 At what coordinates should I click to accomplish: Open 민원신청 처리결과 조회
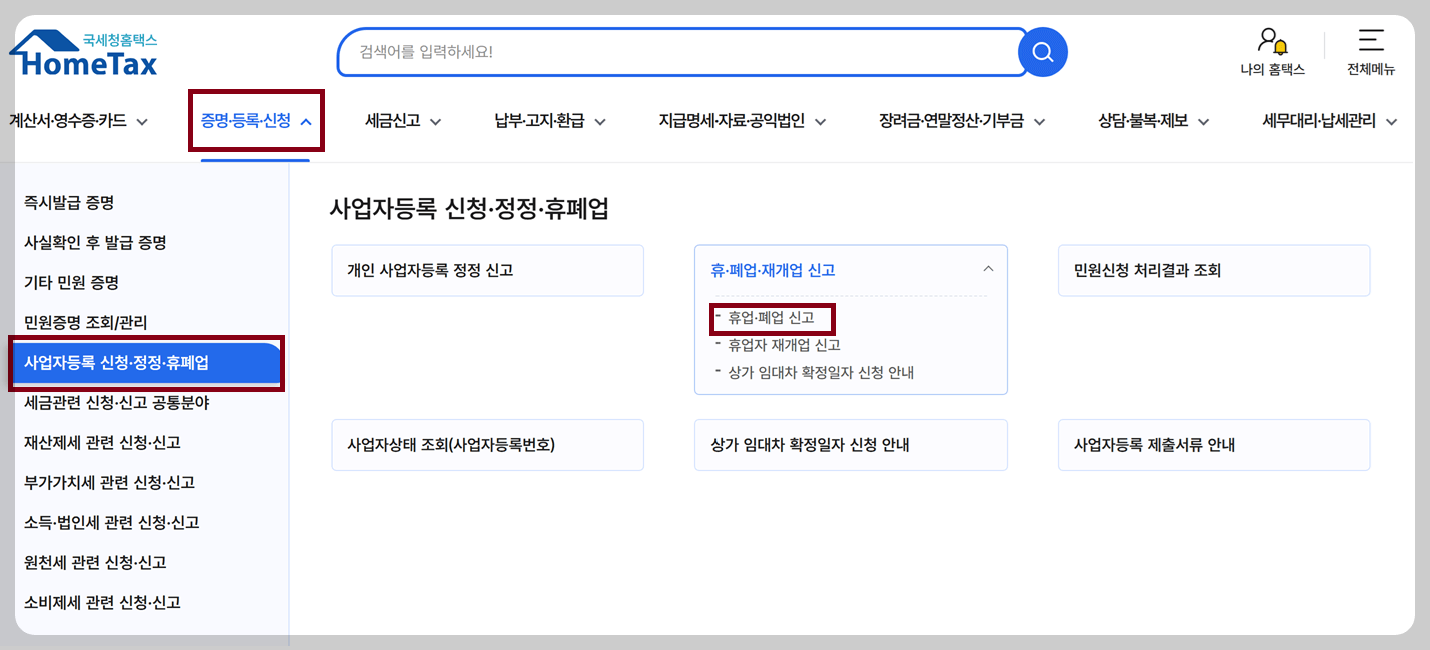(x=1214, y=270)
